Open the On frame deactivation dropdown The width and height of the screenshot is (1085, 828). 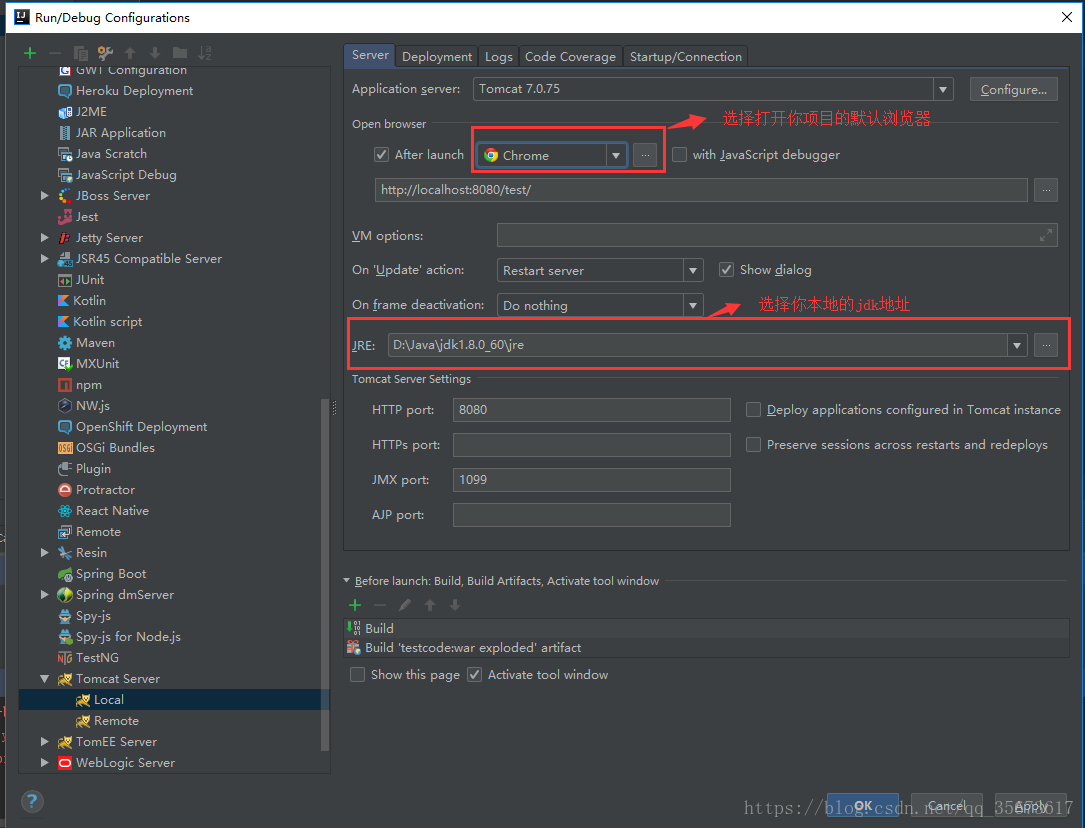pyautogui.click(x=693, y=305)
